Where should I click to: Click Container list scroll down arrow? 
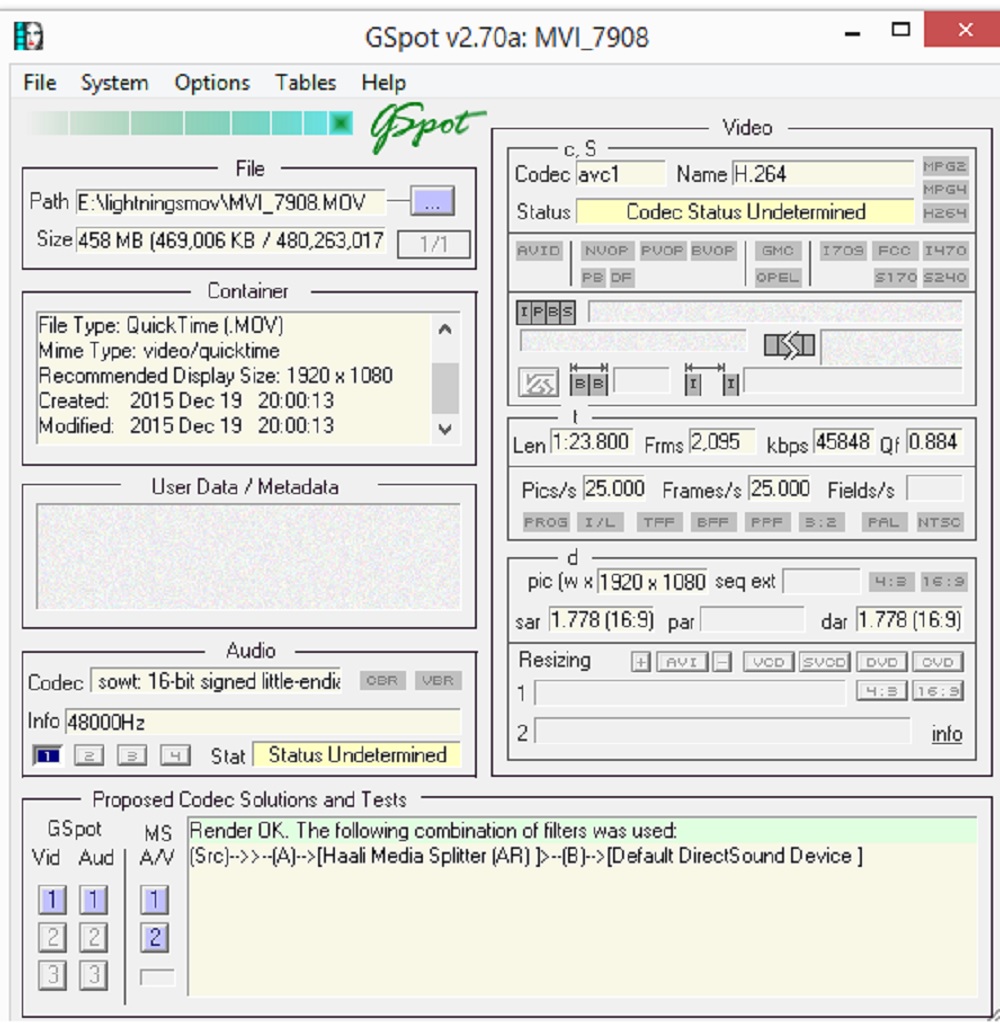[445, 429]
